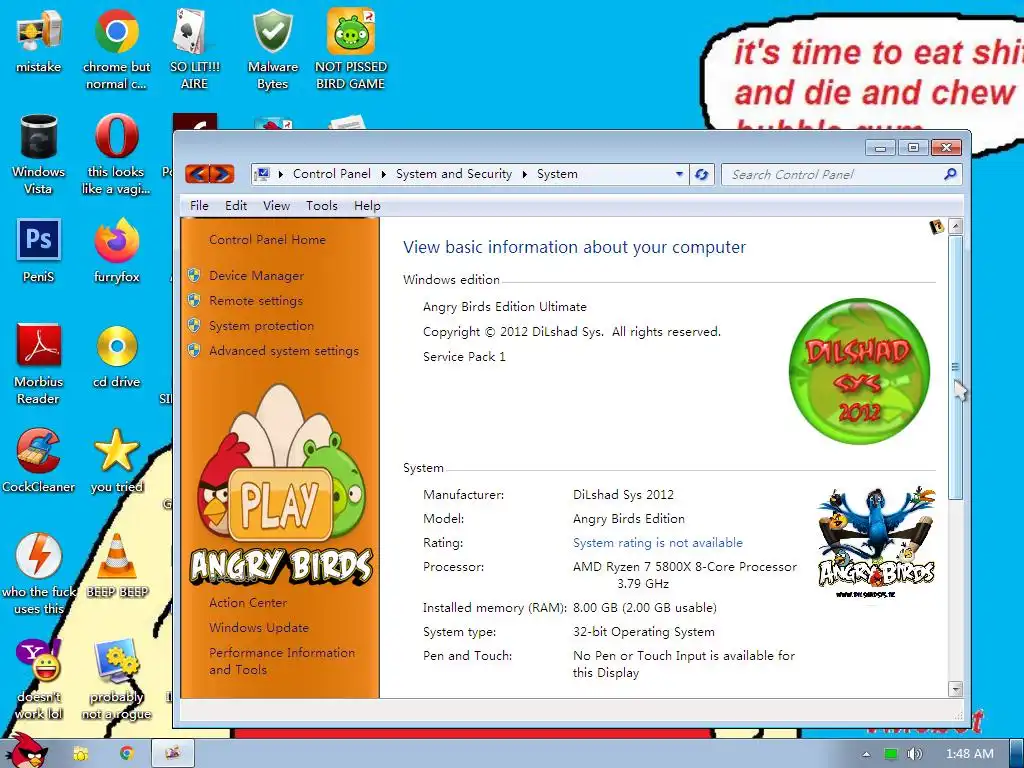The height and width of the screenshot is (768, 1024).
Task: Open the 'doesn't work lol' Yahoo icon
Action: point(38,679)
